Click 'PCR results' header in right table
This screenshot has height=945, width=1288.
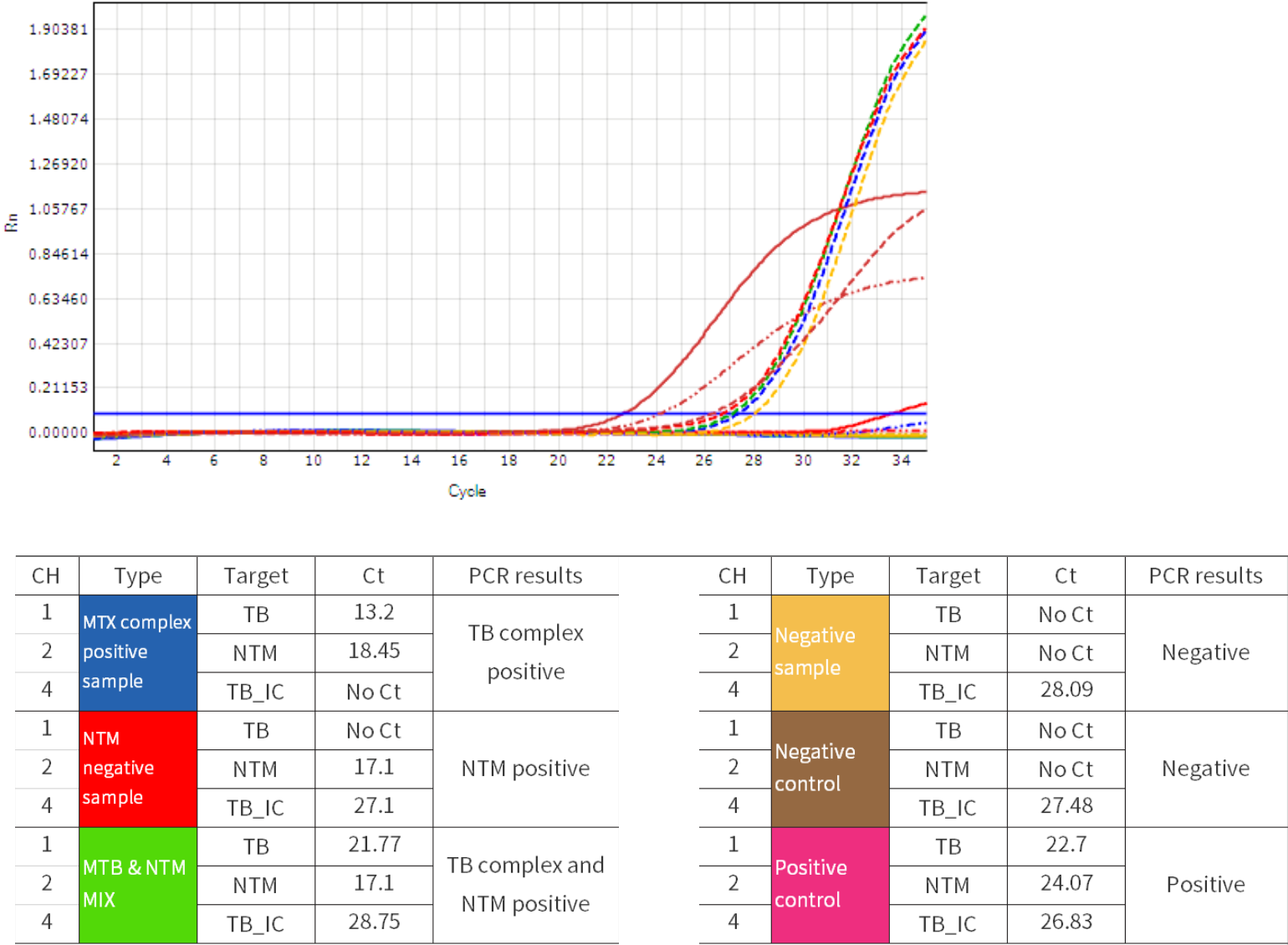pos(1206,575)
